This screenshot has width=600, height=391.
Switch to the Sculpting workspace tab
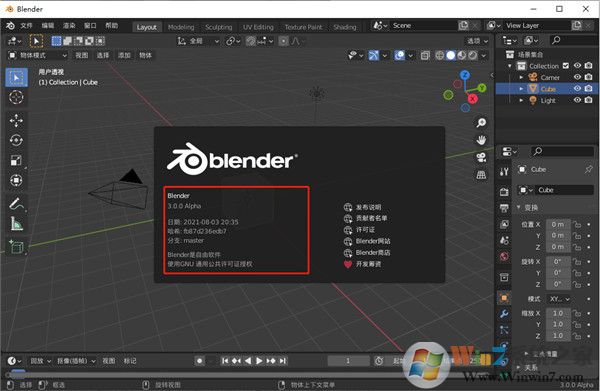(x=218, y=27)
